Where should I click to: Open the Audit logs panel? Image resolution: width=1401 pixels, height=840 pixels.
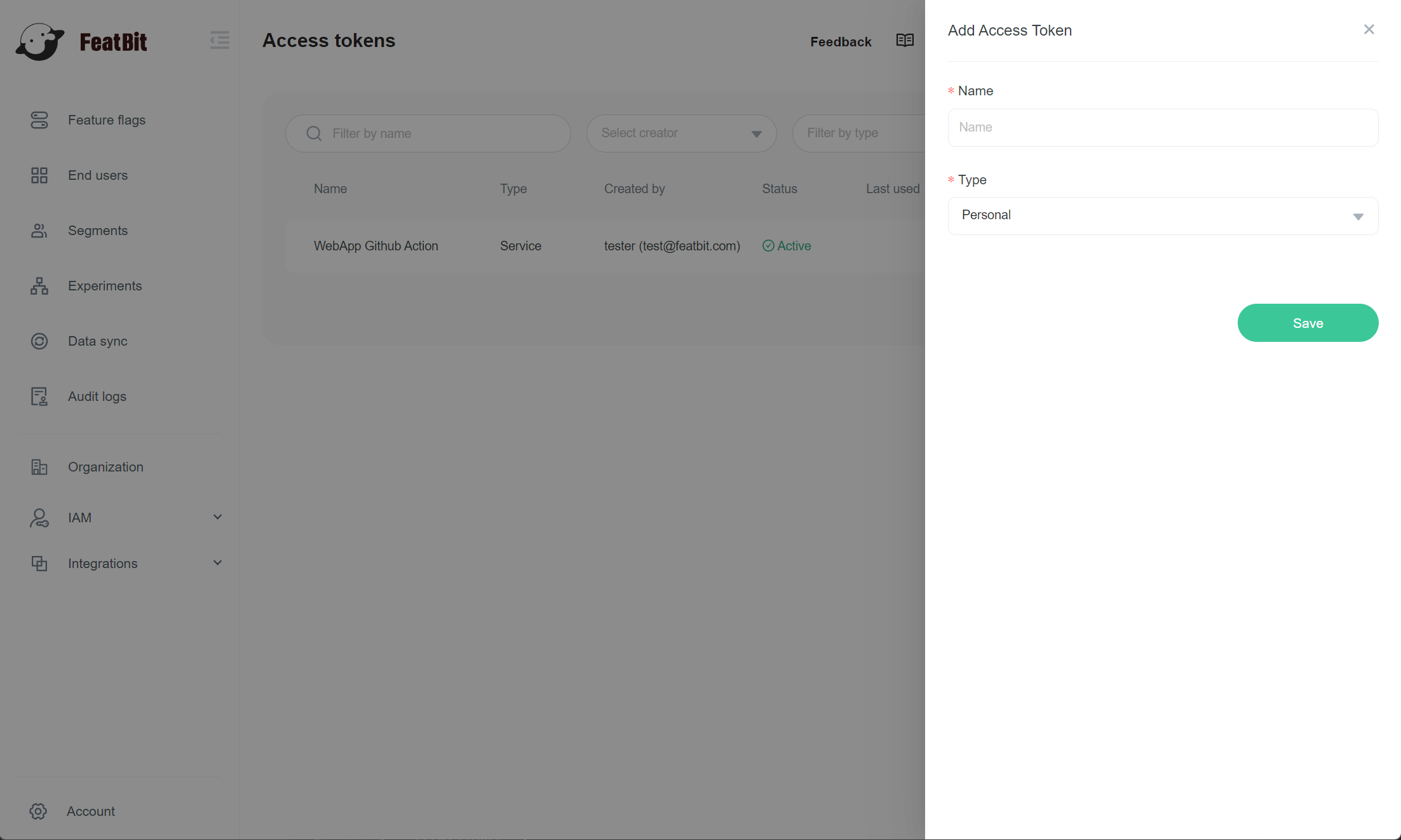click(97, 396)
